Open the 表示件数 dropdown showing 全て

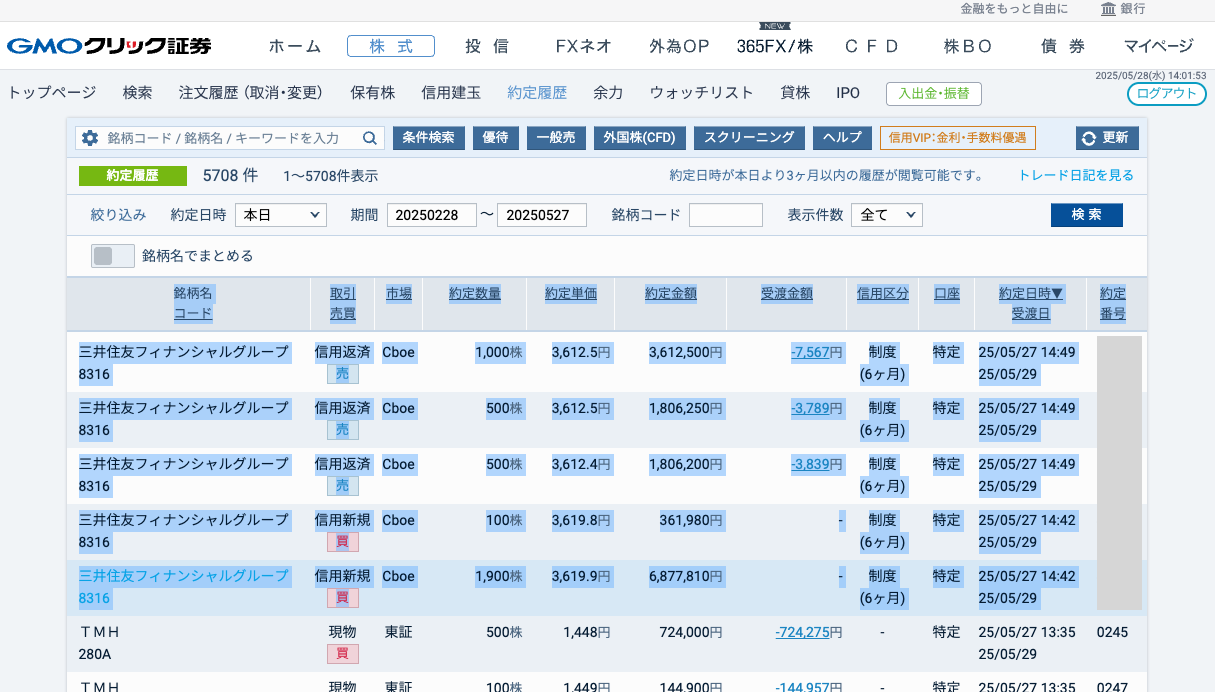click(887, 215)
